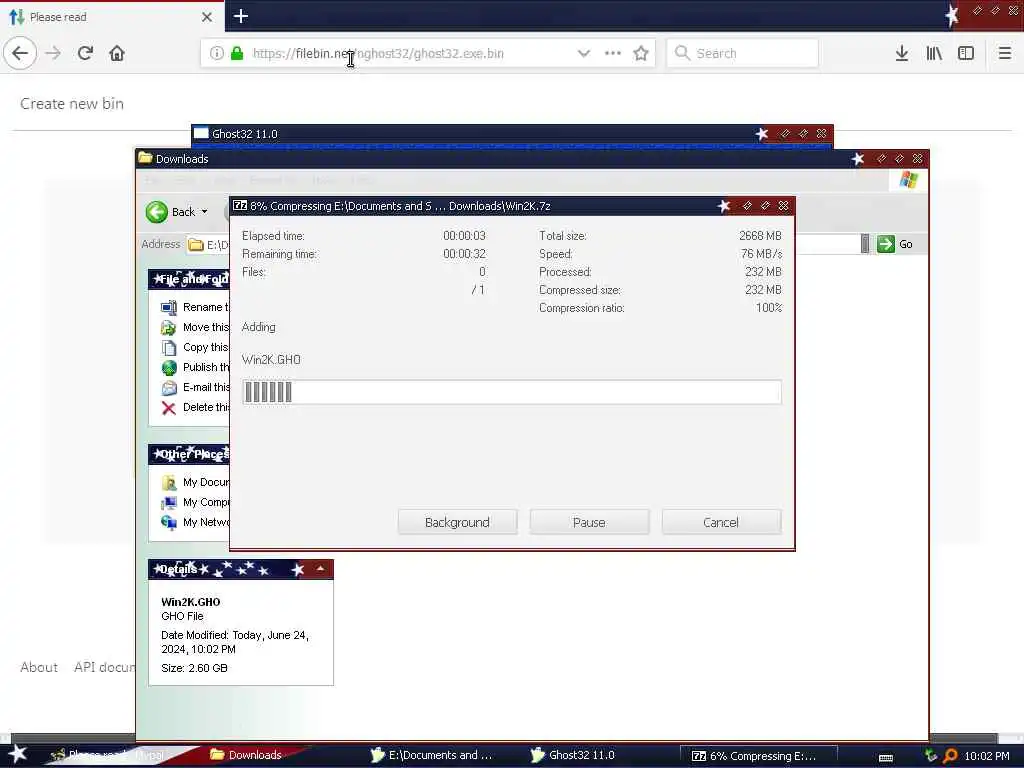Viewport: 1024px width, 768px height.
Task: Open Firefox home page
Action: [117, 54]
